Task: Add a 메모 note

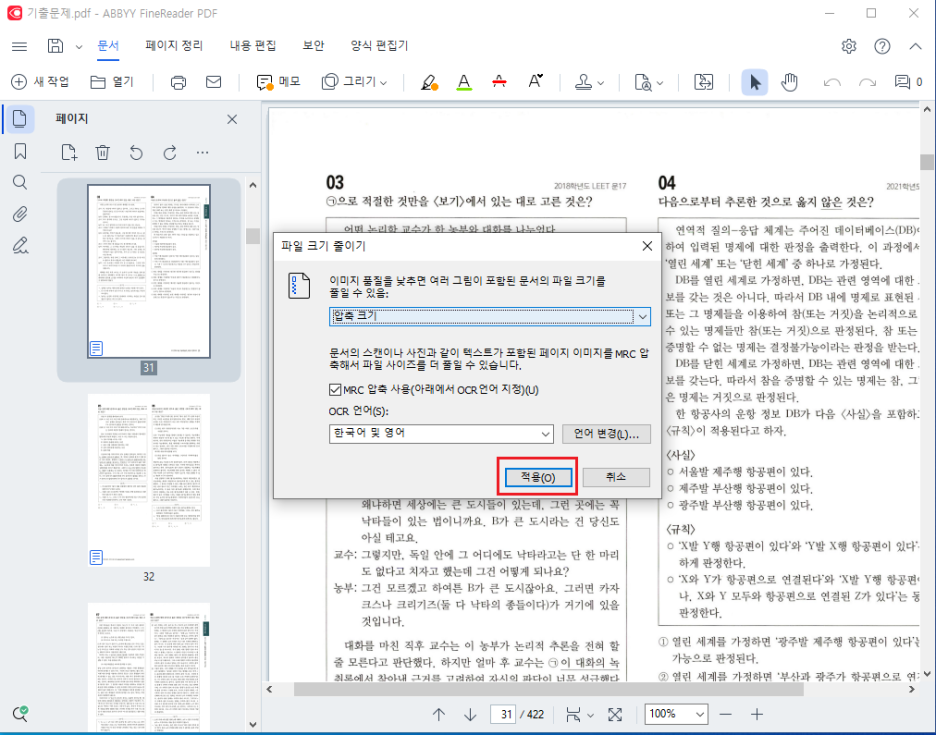Action: pos(278,82)
